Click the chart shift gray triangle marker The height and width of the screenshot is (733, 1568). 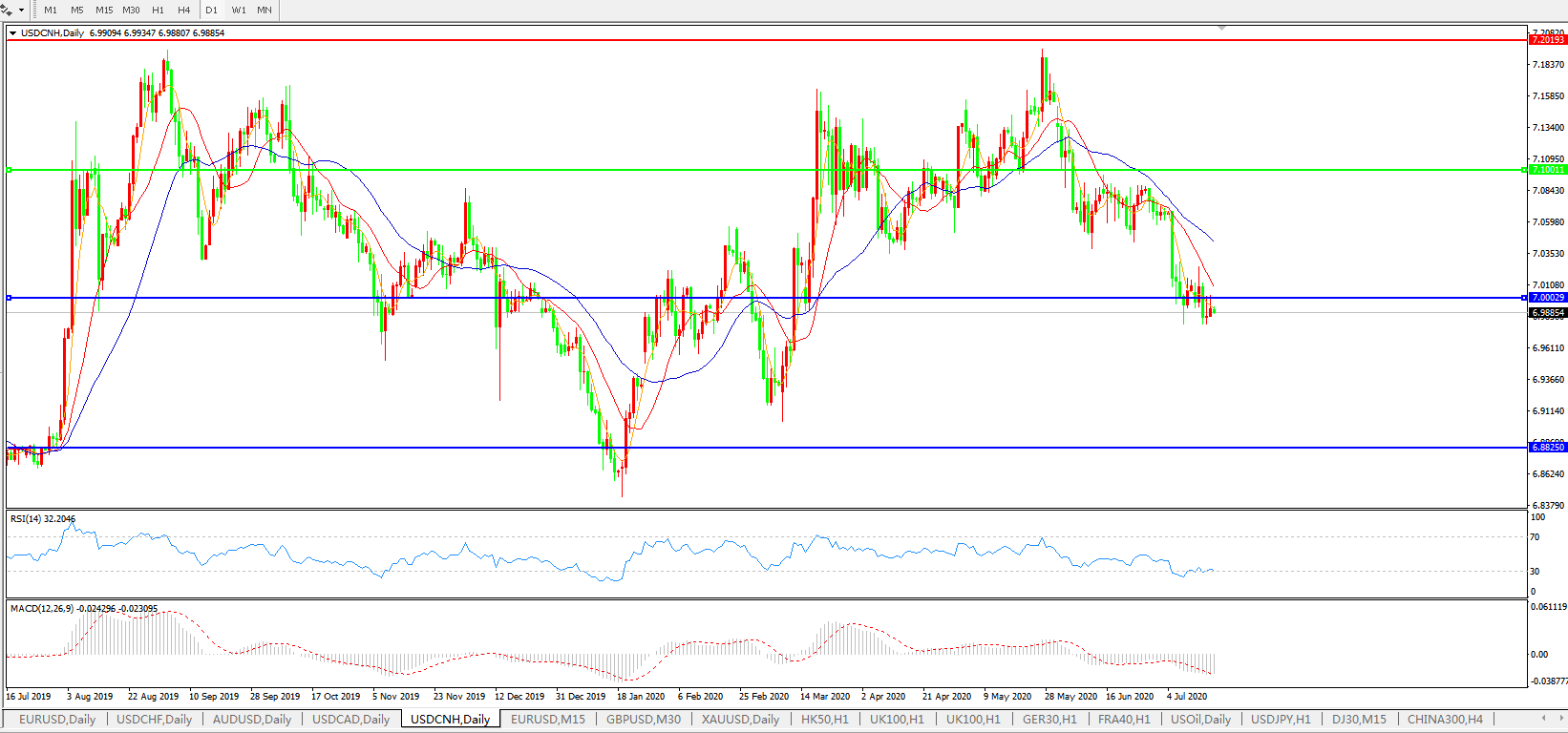coord(1220,30)
